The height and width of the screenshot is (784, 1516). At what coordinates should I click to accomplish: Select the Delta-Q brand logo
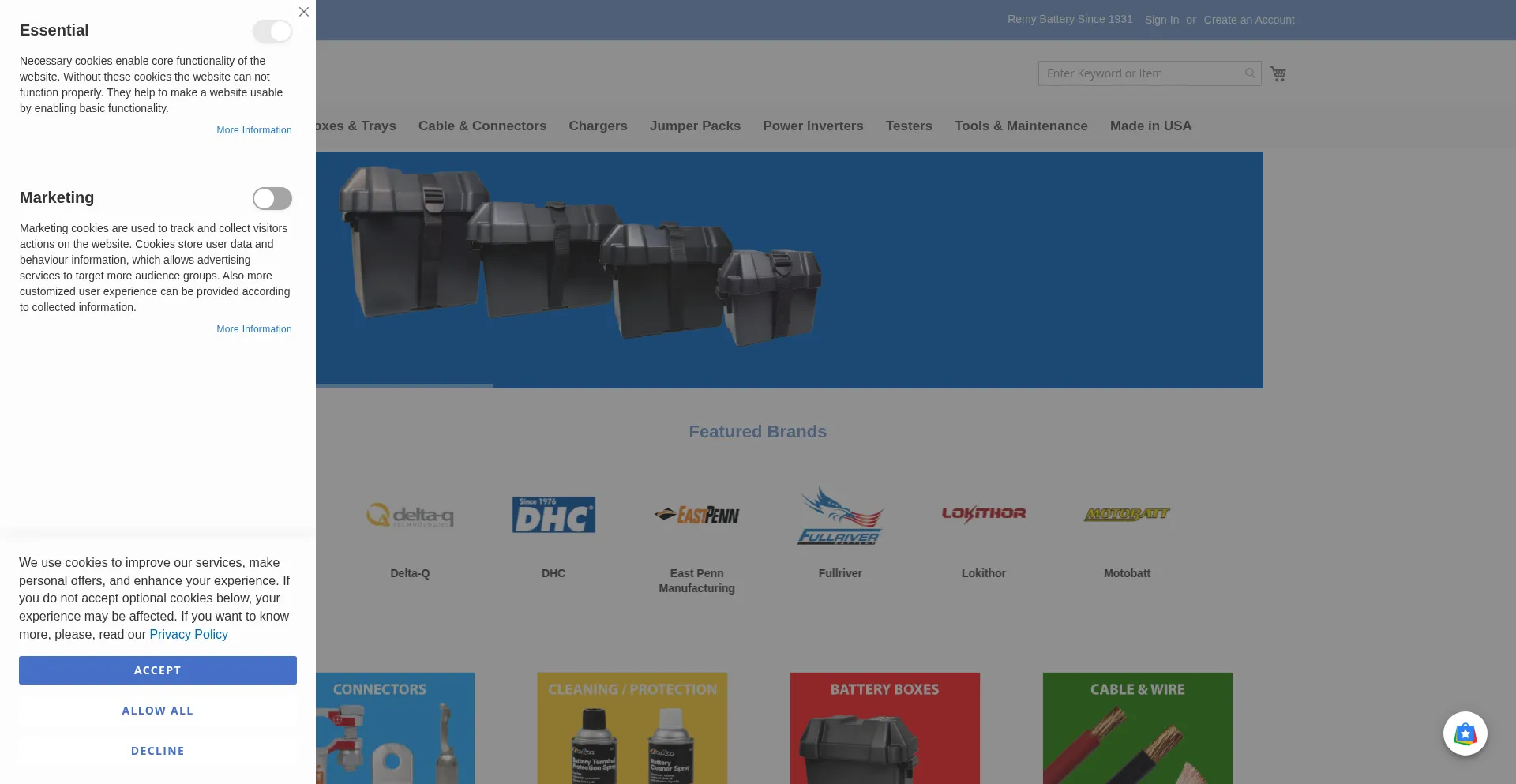point(410,516)
